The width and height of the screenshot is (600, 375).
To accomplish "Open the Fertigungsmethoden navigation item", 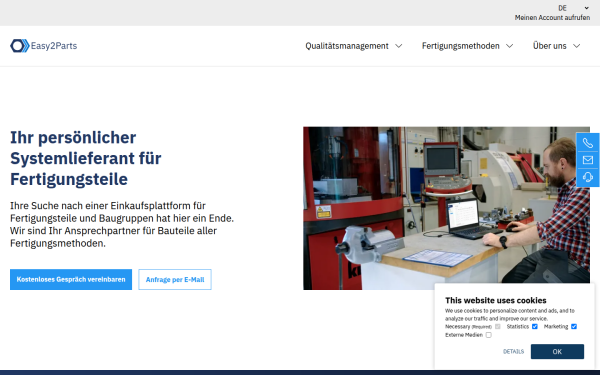I will pos(460,46).
